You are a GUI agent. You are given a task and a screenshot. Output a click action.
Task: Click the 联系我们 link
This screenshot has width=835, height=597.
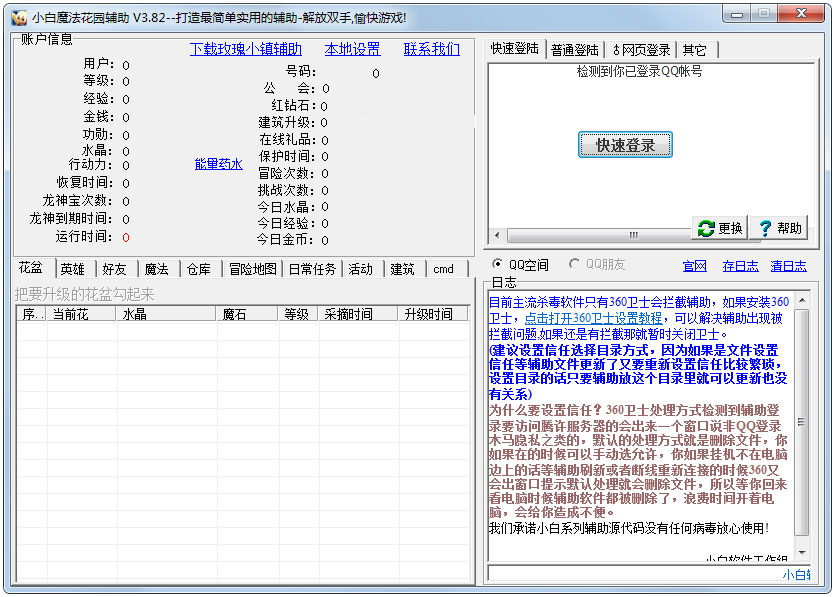click(432, 49)
